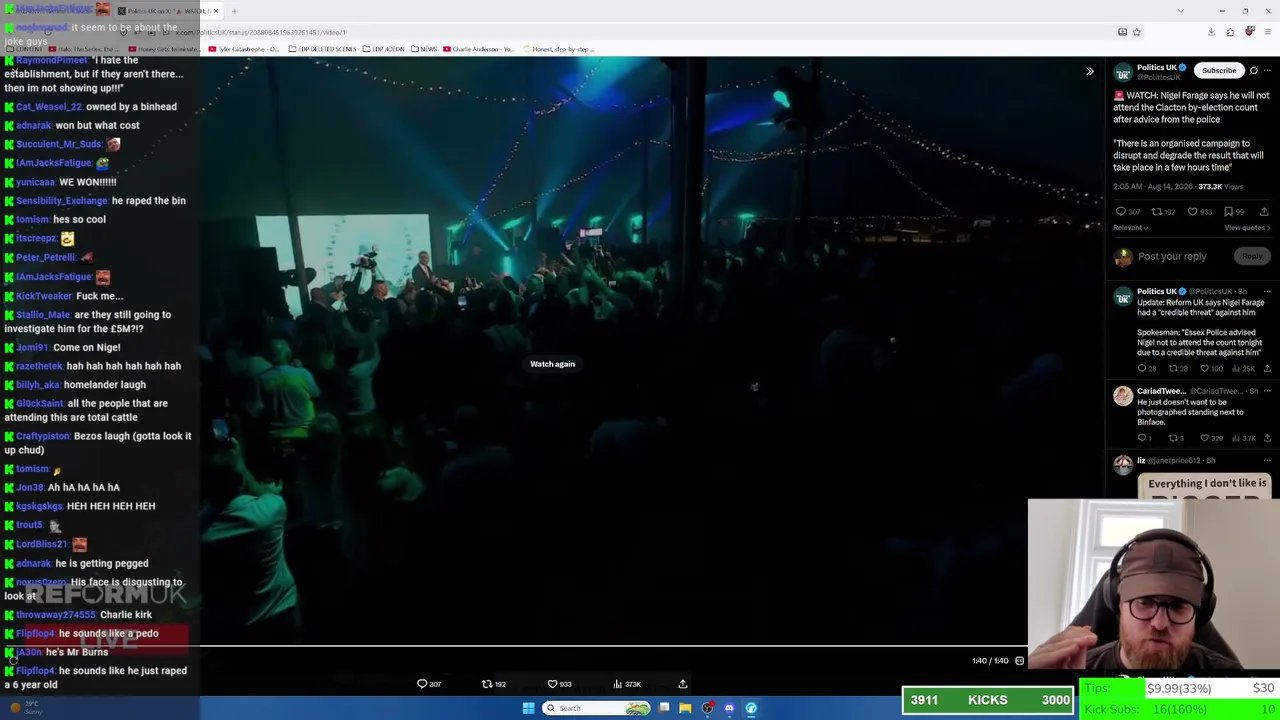
Task: Open Politics UK profile avatar on main post
Action: point(1123,73)
